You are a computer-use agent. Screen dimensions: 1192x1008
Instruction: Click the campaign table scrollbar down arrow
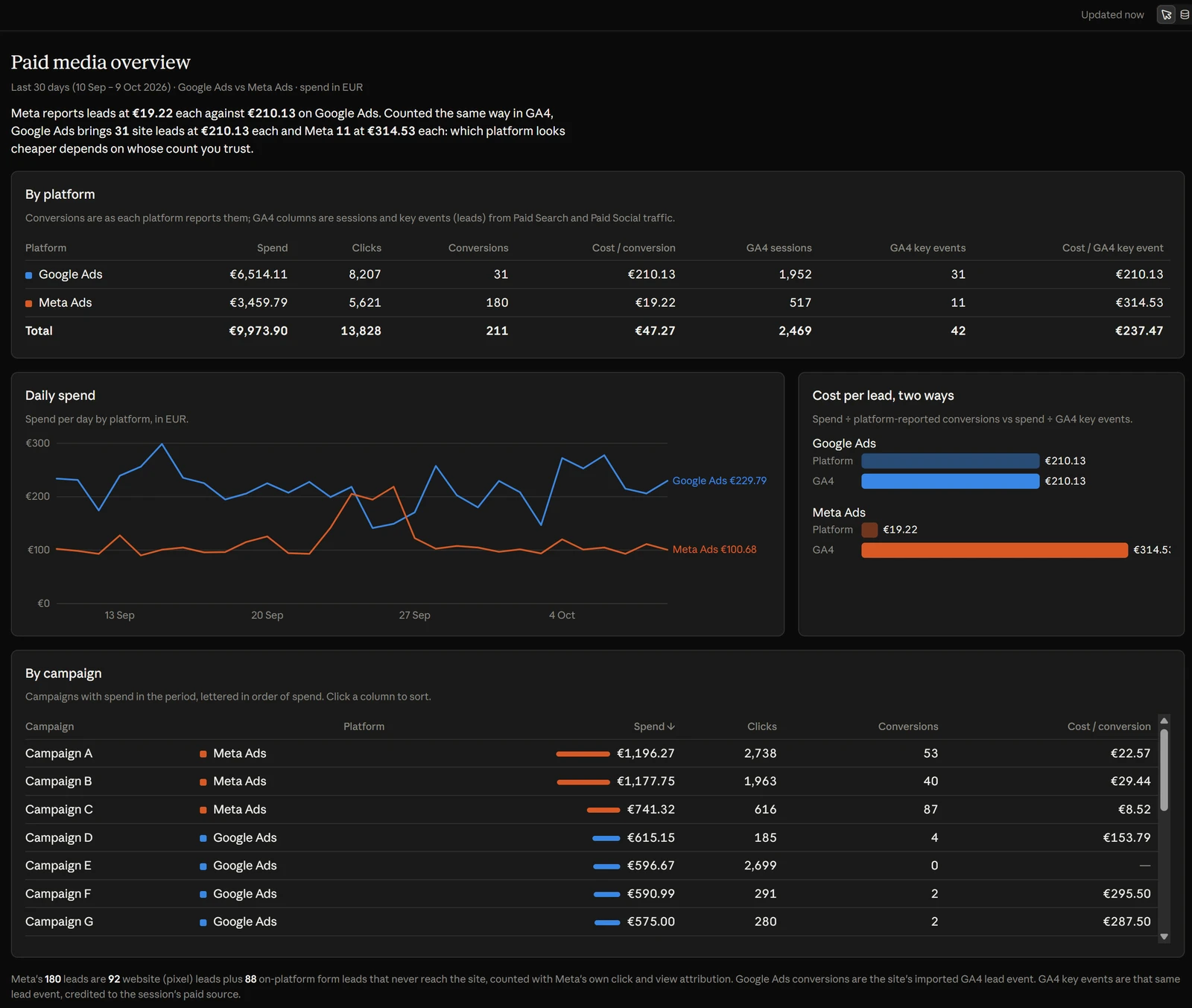pyautogui.click(x=1164, y=936)
